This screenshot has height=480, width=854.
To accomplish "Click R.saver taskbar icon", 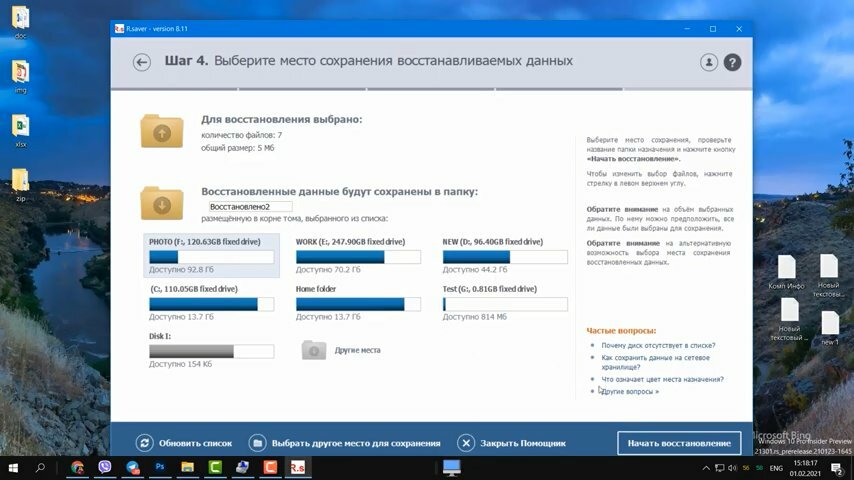I will click(297, 467).
